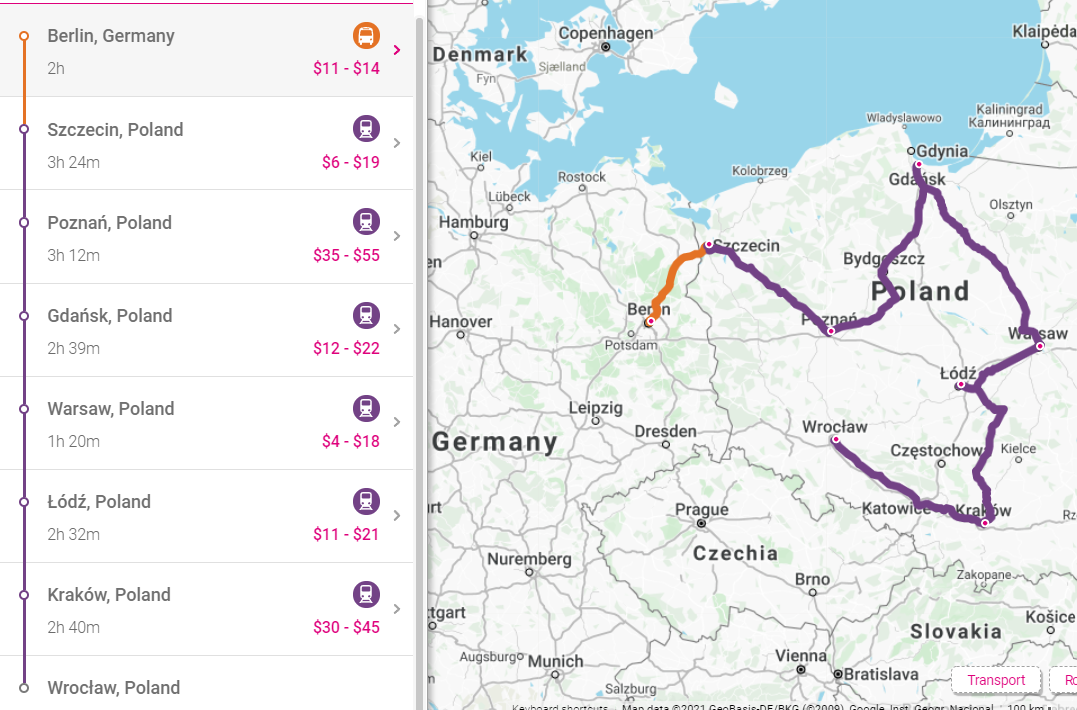1077x710 pixels.
Task: Click the Szczecin pin on the map
Action: (x=709, y=244)
